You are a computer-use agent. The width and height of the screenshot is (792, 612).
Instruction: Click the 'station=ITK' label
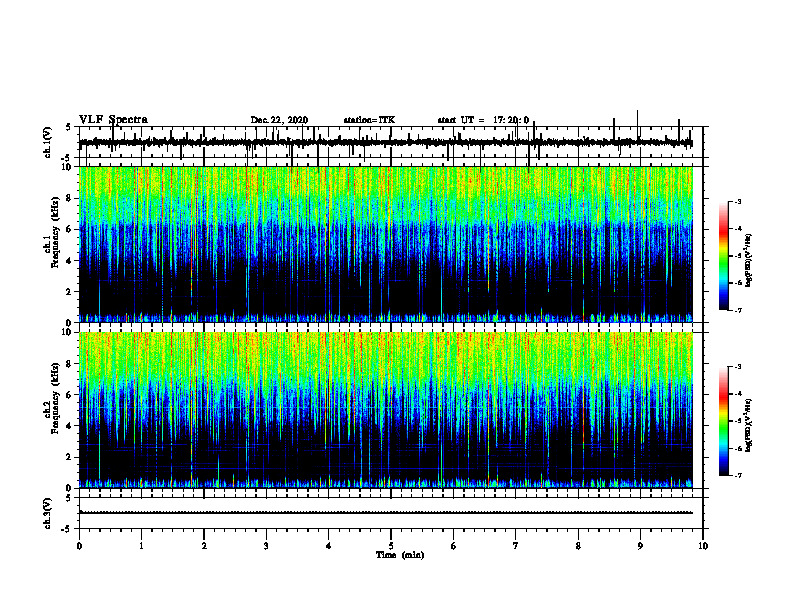tap(369, 120)
